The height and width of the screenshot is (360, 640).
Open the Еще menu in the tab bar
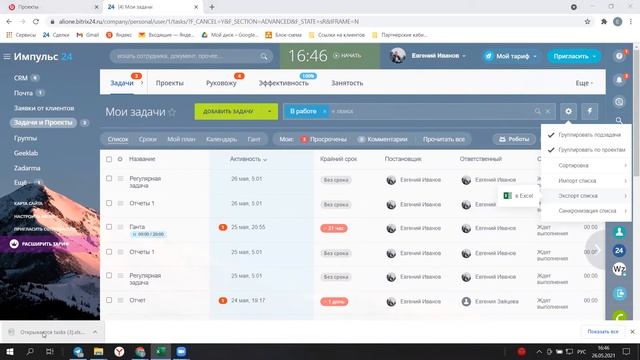pos(584,83)
